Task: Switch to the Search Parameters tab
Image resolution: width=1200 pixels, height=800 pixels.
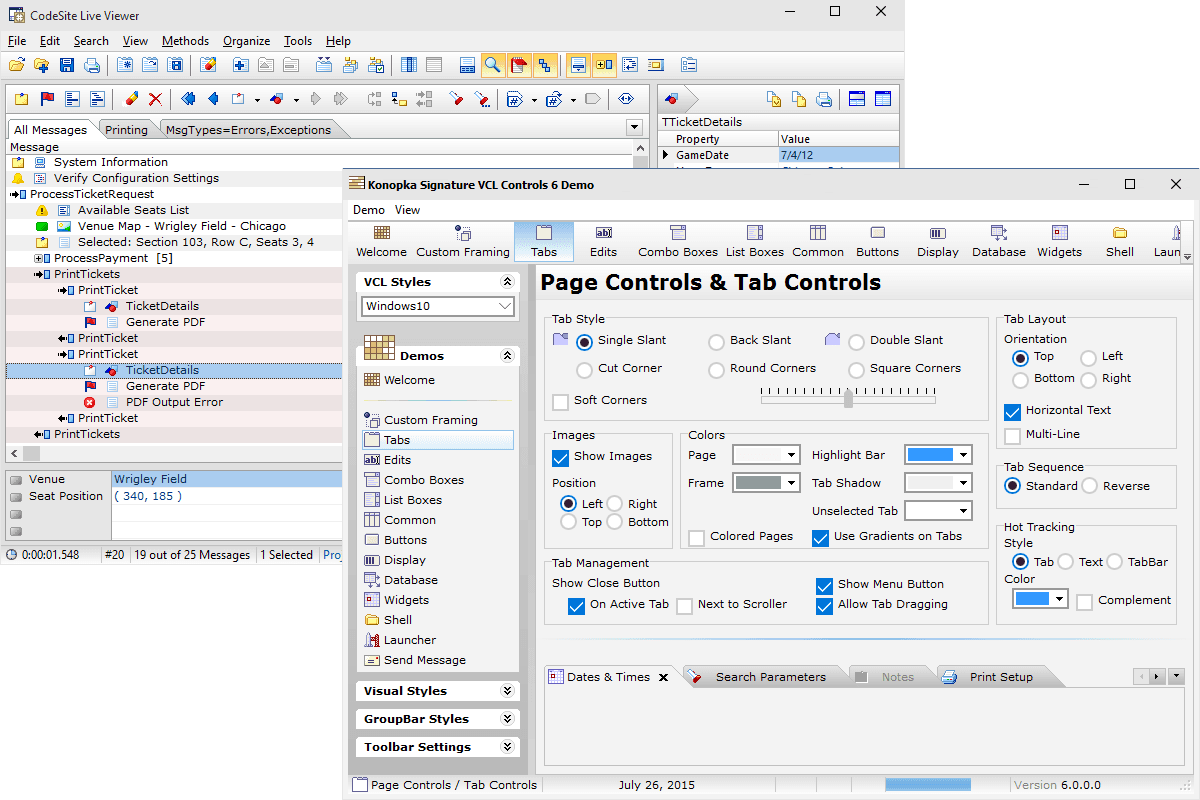Action: tap(770, 677)
